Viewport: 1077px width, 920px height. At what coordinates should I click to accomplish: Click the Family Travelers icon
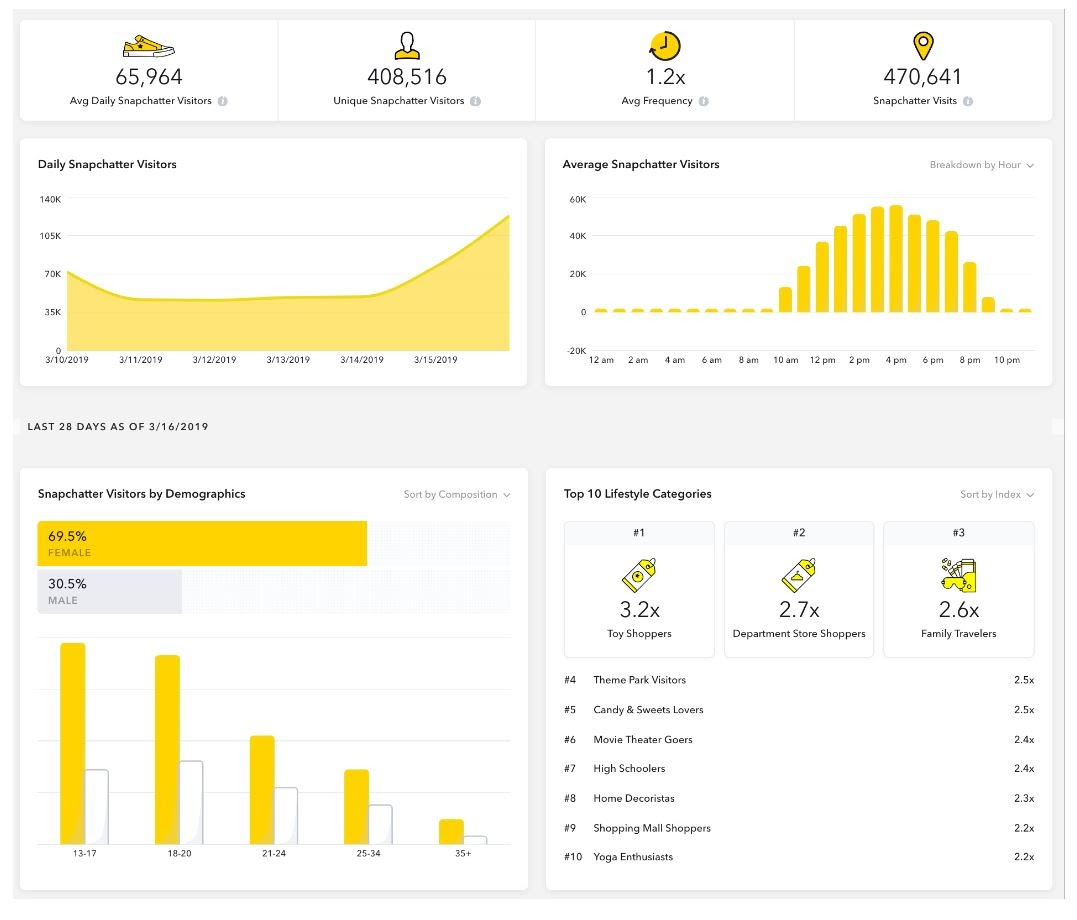pyautogui.click(x=958, y=574)
